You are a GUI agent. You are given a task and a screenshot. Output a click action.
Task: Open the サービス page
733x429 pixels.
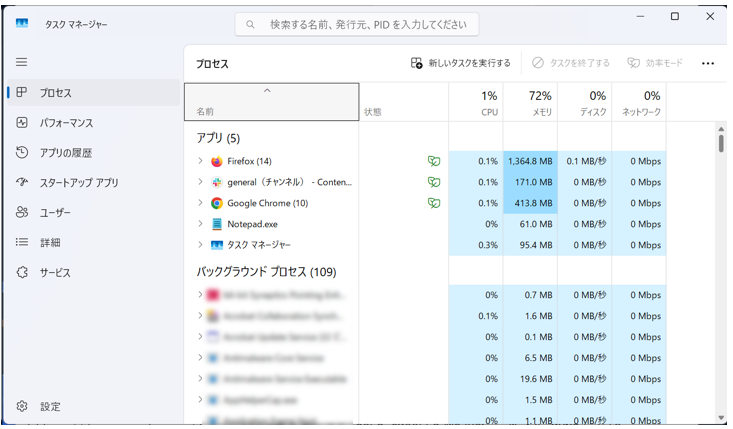(93, 272)
